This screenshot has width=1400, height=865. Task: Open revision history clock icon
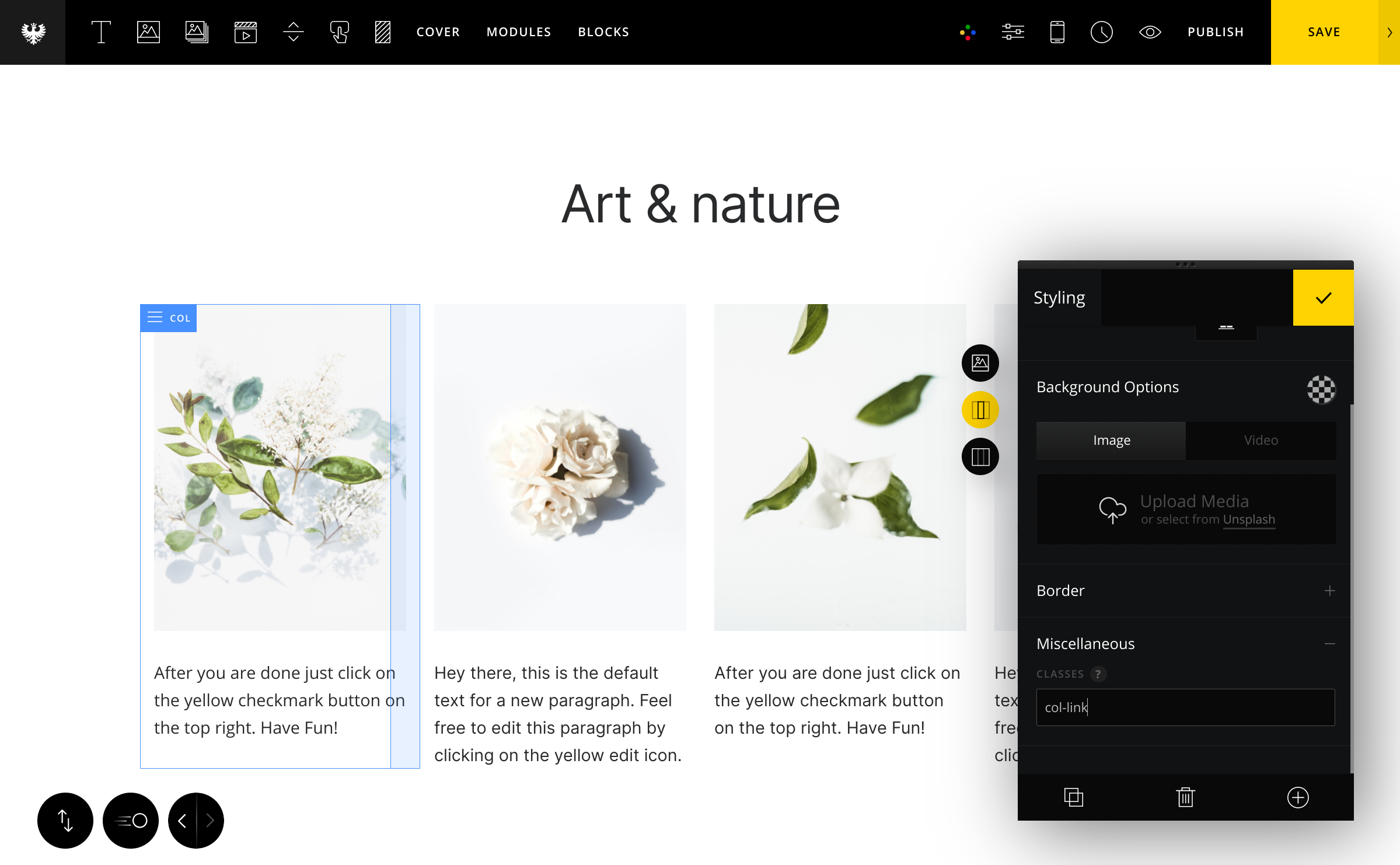(1101, 32)
